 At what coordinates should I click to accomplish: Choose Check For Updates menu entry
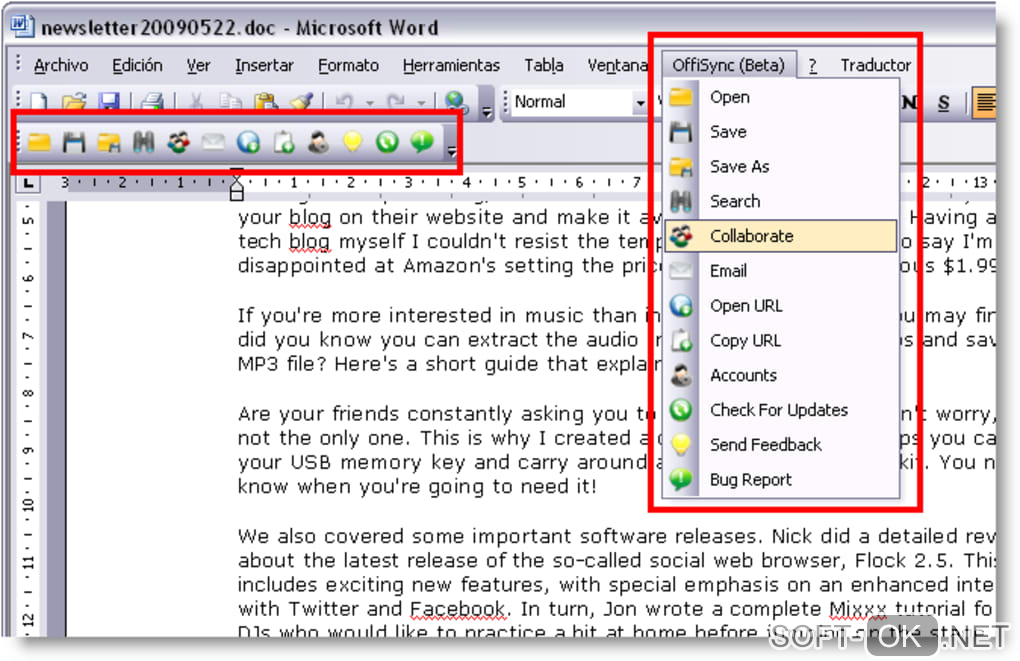tap(781, 410)
